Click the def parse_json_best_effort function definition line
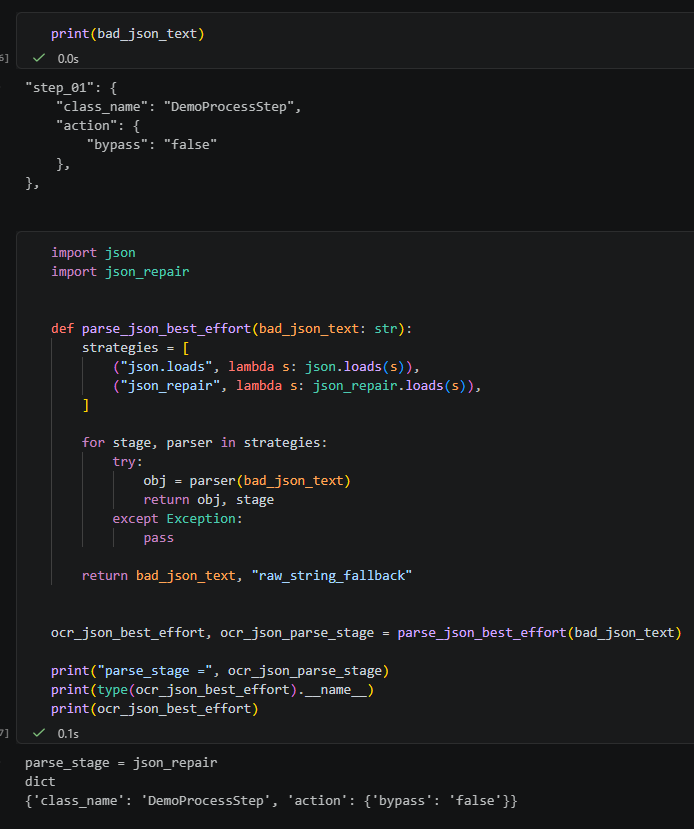The width and height of the screenshot is (694, 829). [232, 329]
